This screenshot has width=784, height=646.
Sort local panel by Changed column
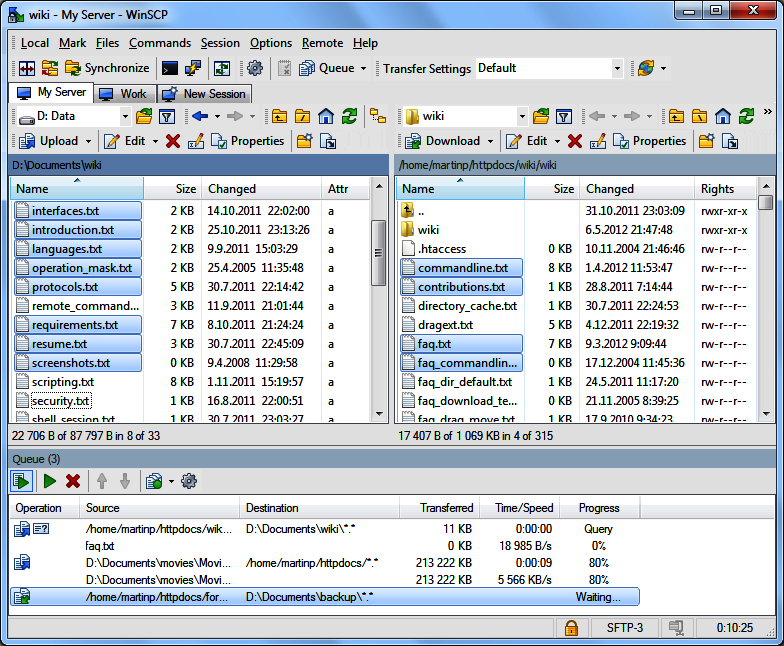[262, 189]
